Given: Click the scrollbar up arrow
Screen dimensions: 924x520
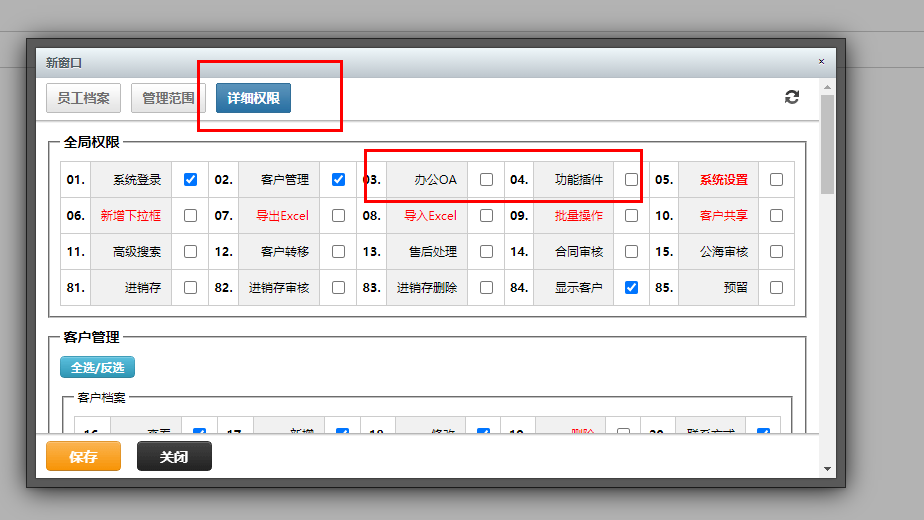Looking at the screenshot, I should coord(827,87).
